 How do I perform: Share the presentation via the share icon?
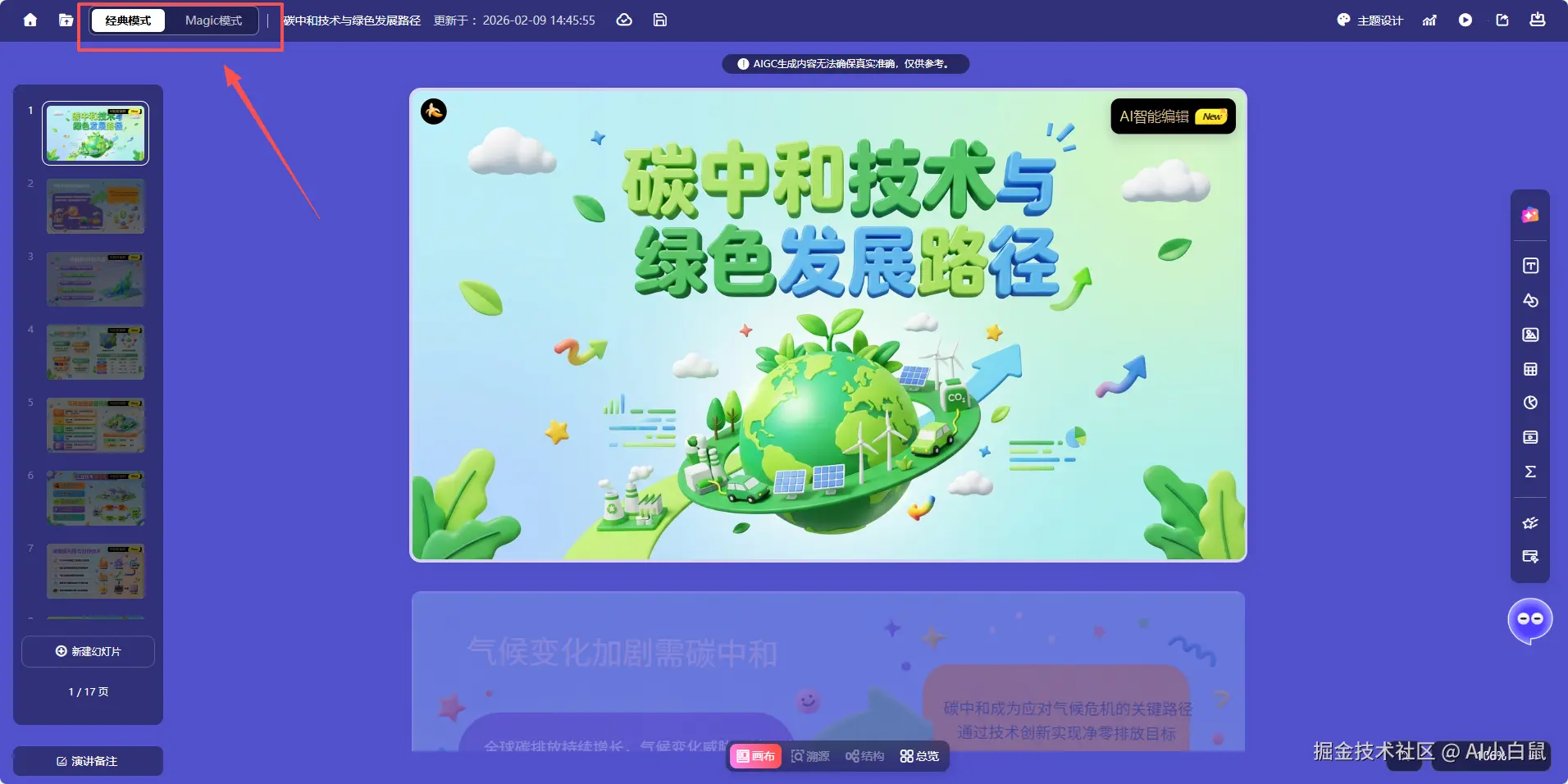tap(1502, 20)
